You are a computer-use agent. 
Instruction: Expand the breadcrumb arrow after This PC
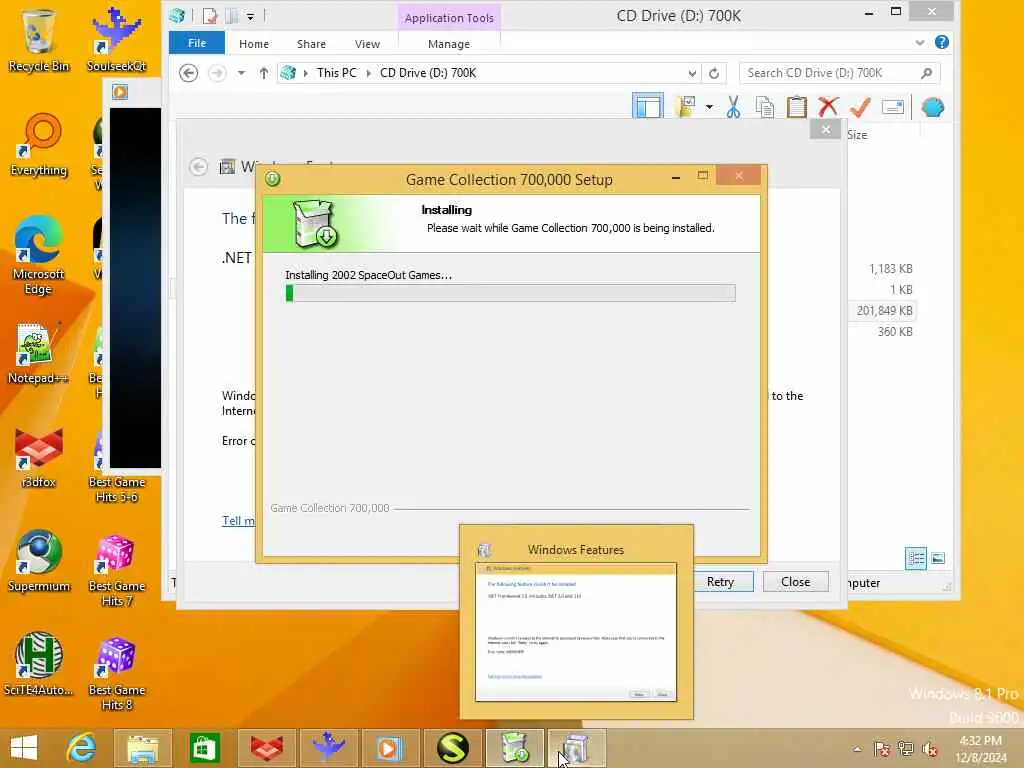click(368, 73)
